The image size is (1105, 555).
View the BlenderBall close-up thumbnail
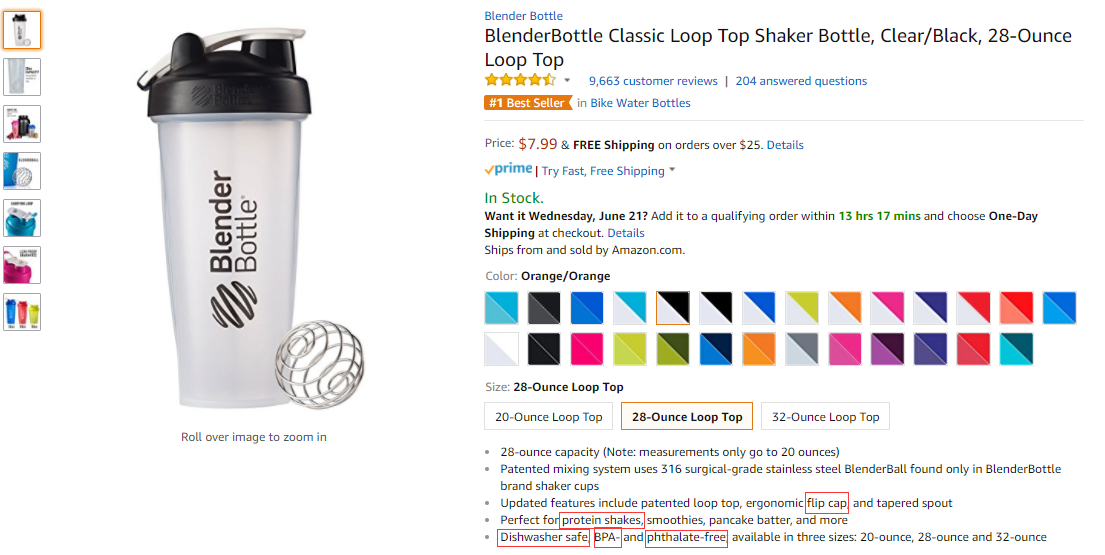pyautogui.click(x=22, y=171)
